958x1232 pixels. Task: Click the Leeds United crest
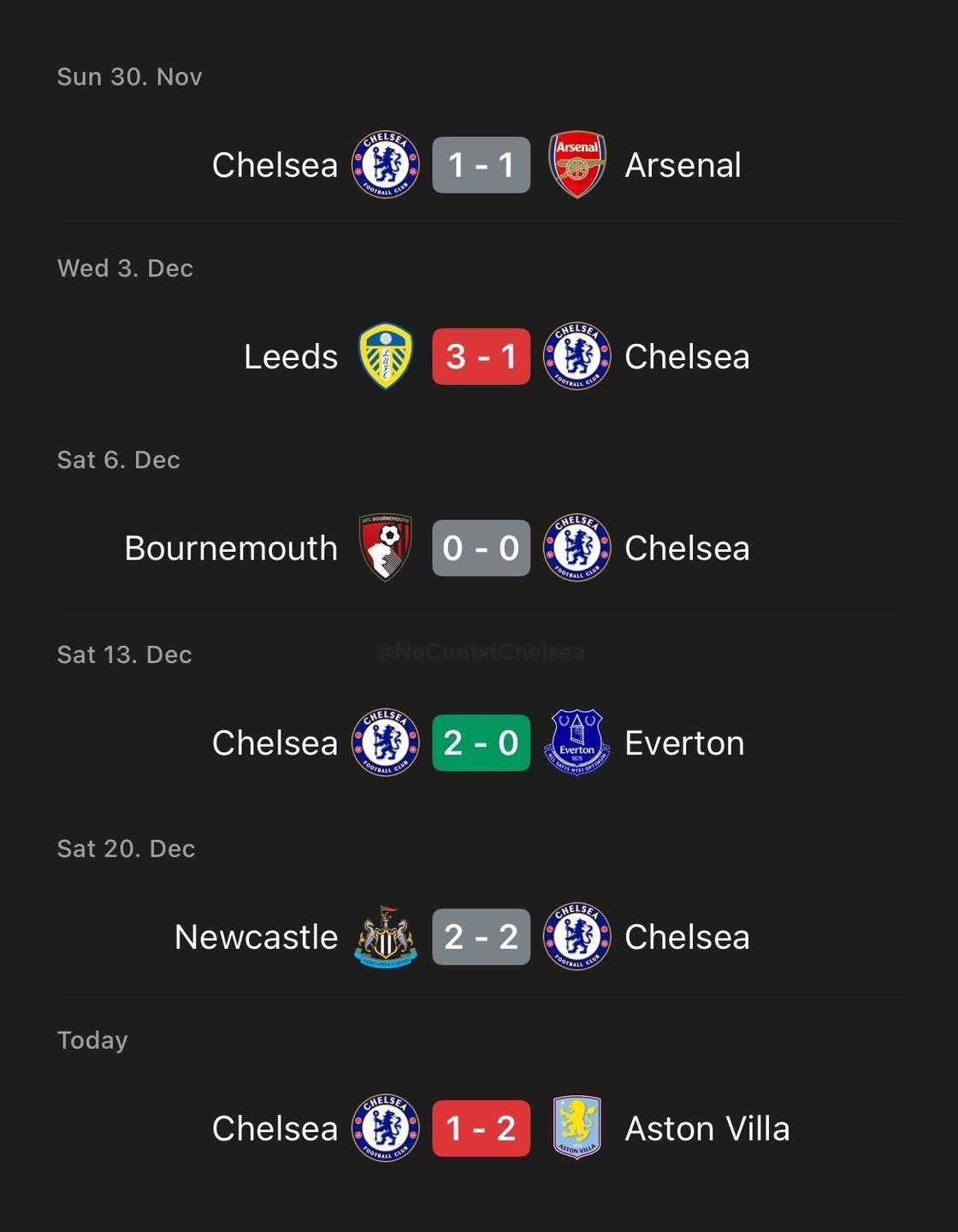pyautogui.click(x=386, y=356)
